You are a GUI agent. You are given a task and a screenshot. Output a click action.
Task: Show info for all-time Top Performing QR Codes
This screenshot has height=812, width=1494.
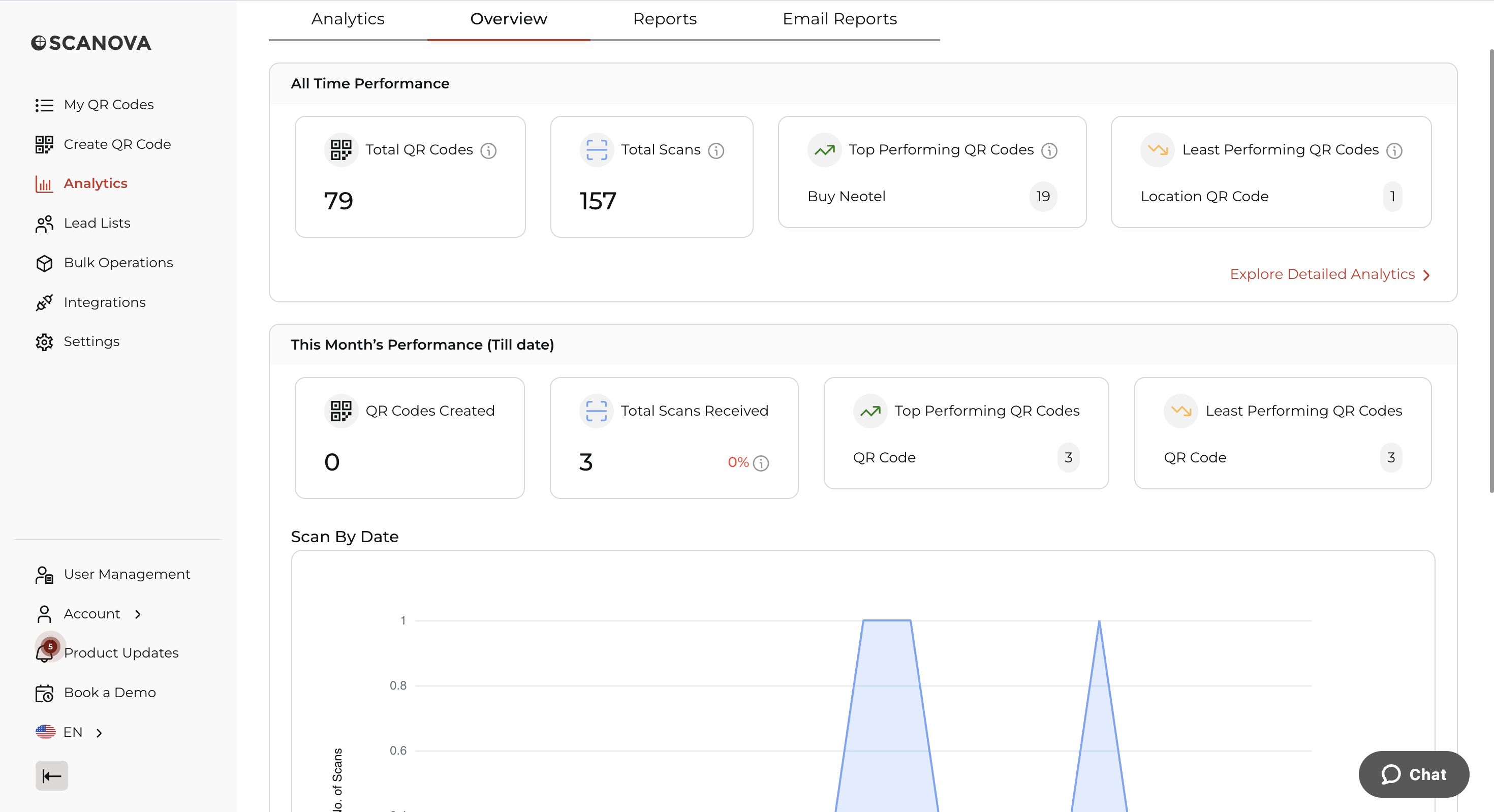pyautogui.click(x=1049, y=151)
